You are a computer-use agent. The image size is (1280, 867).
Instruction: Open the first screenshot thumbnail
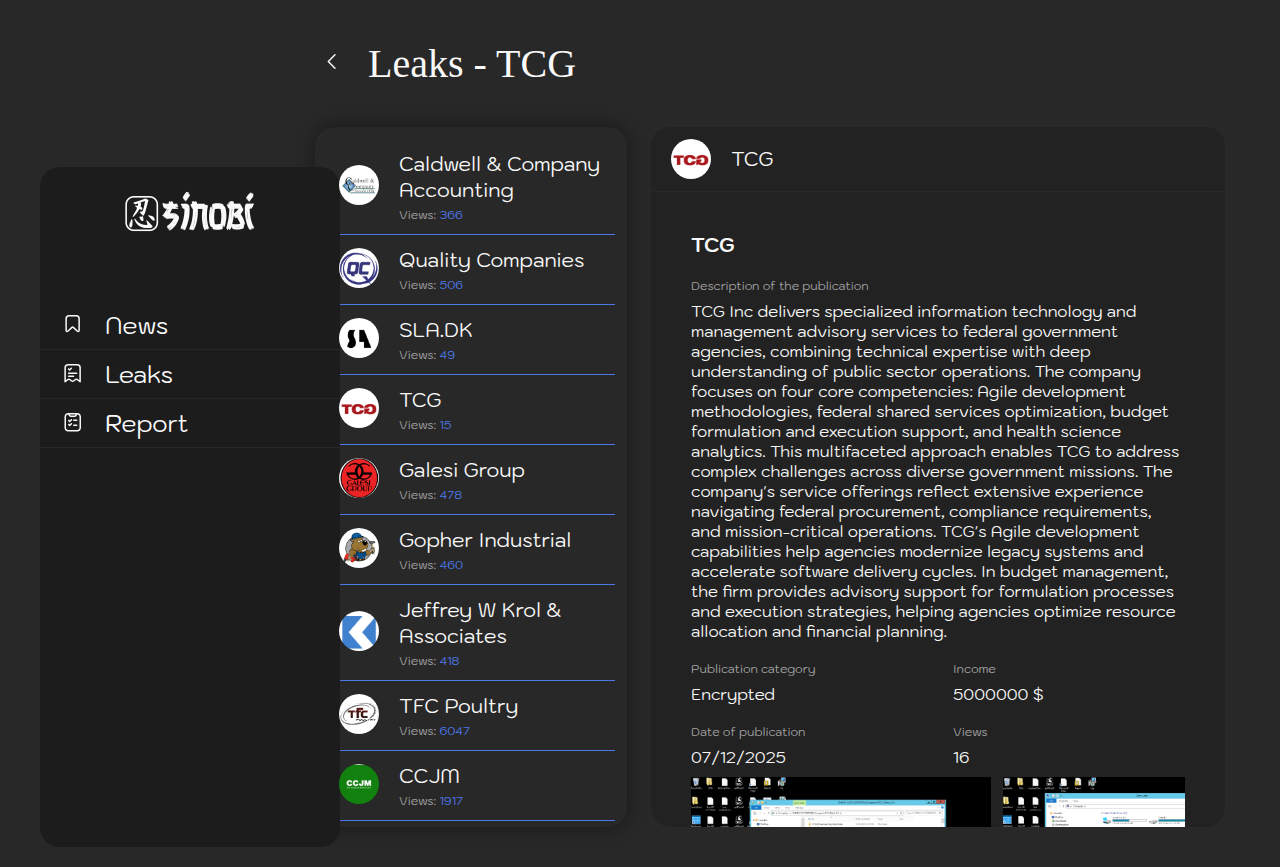tap(840, 802)
